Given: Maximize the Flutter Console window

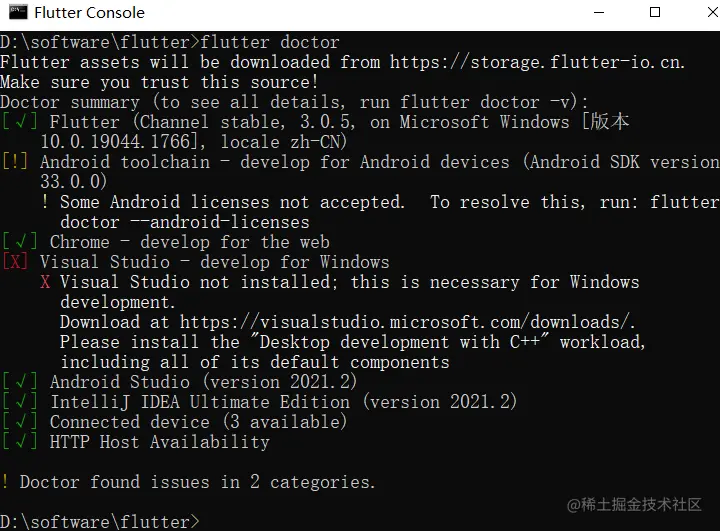Looking at the screenshot, I should [x=655, y=12].
